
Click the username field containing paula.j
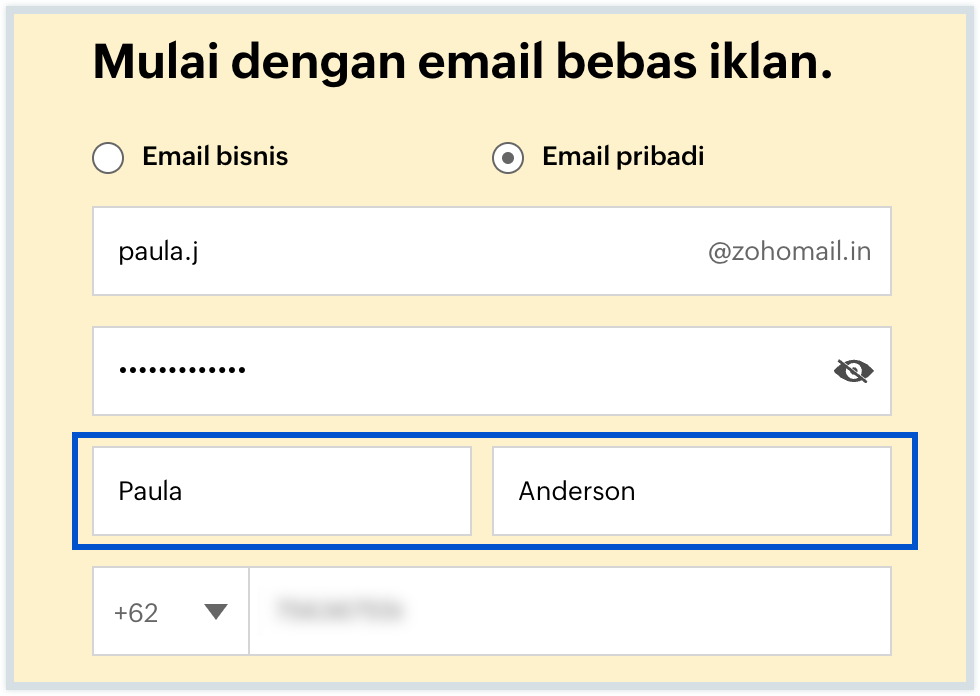pos(400,252)
